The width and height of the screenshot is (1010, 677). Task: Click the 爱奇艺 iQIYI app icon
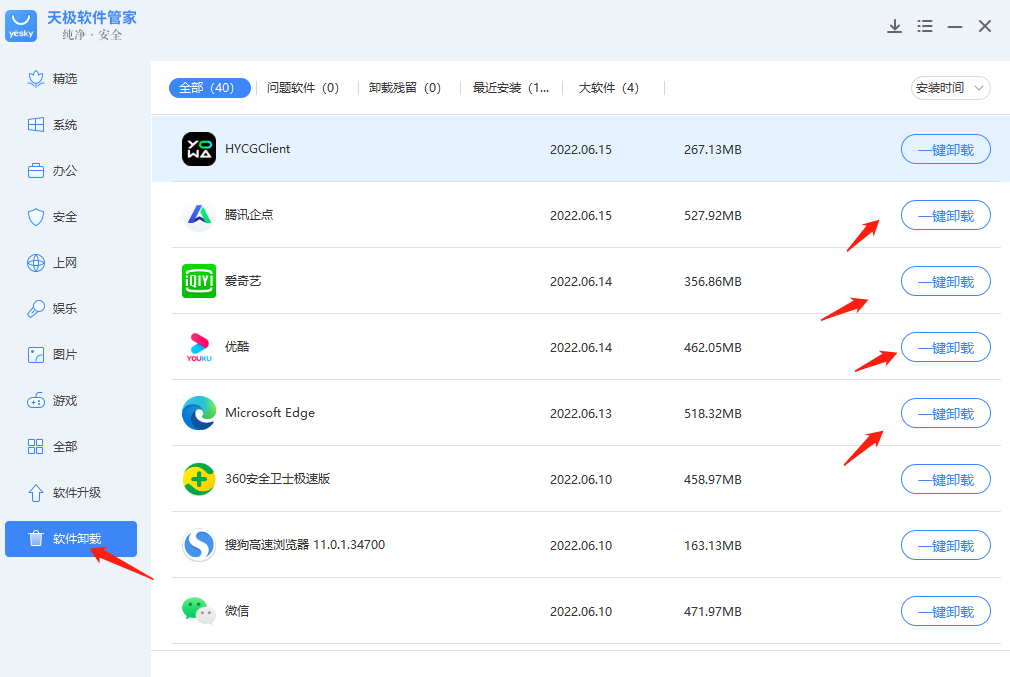(199, 281)
